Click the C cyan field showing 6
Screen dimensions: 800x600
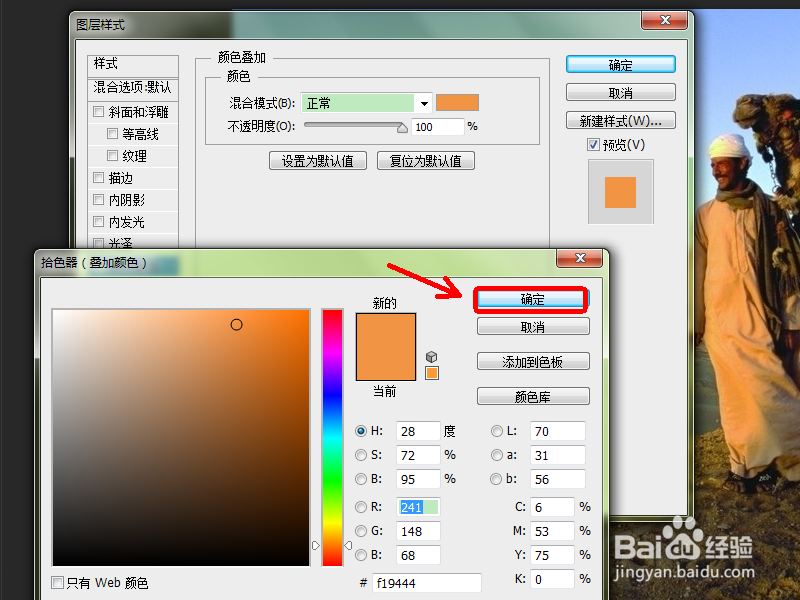pyautogui.click(x=552, y=507)
